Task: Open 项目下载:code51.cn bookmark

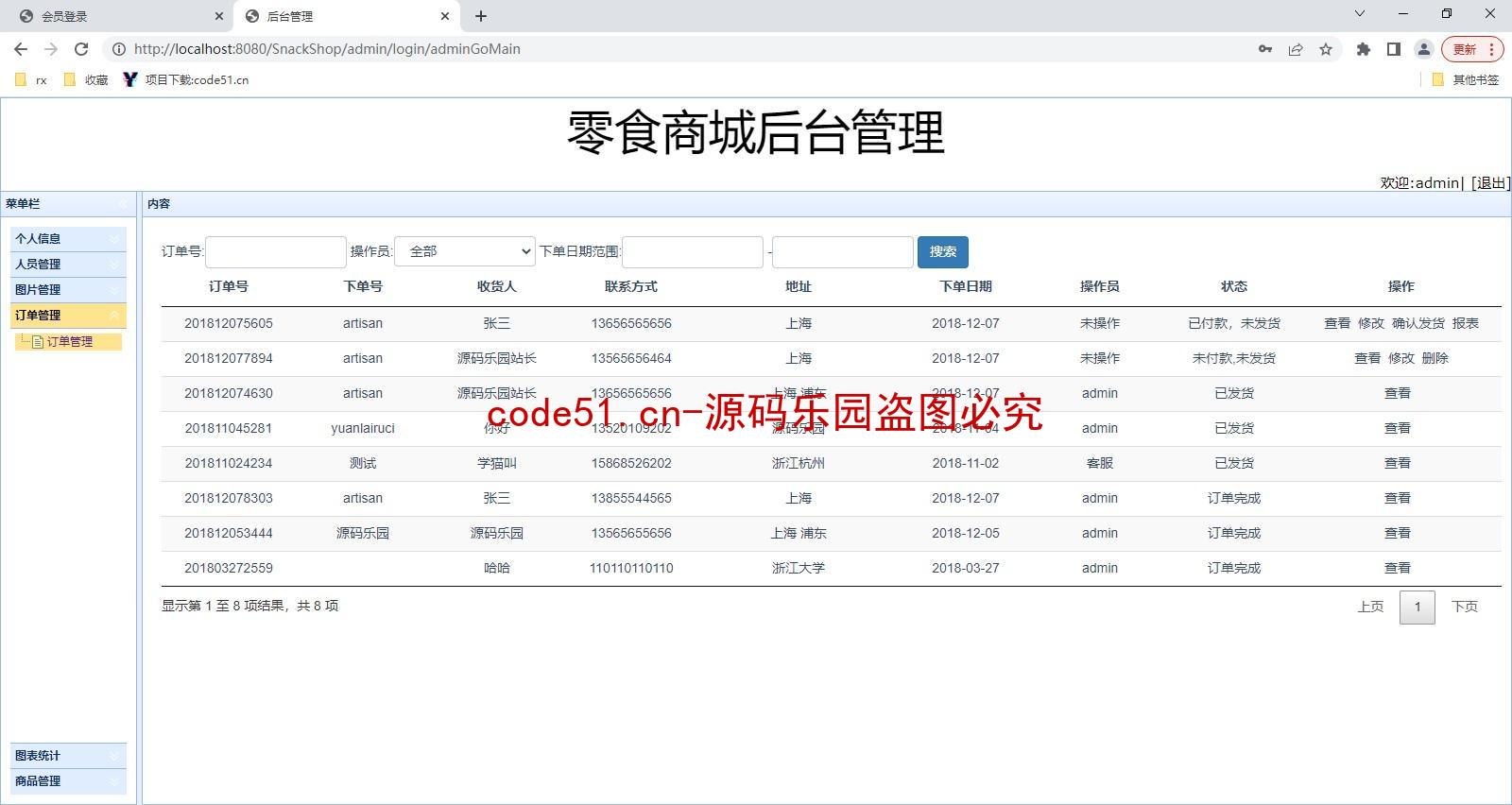Action: 186,80
